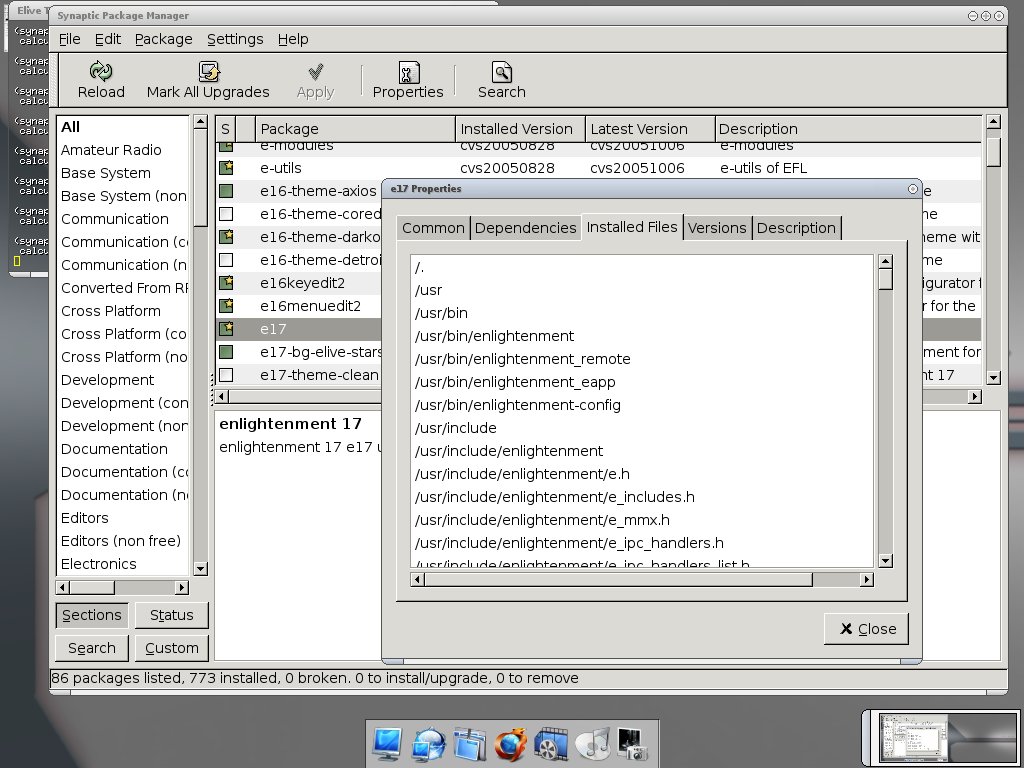Click status box of e-utils package
1024x768 pixels.
tap(226, 168)
